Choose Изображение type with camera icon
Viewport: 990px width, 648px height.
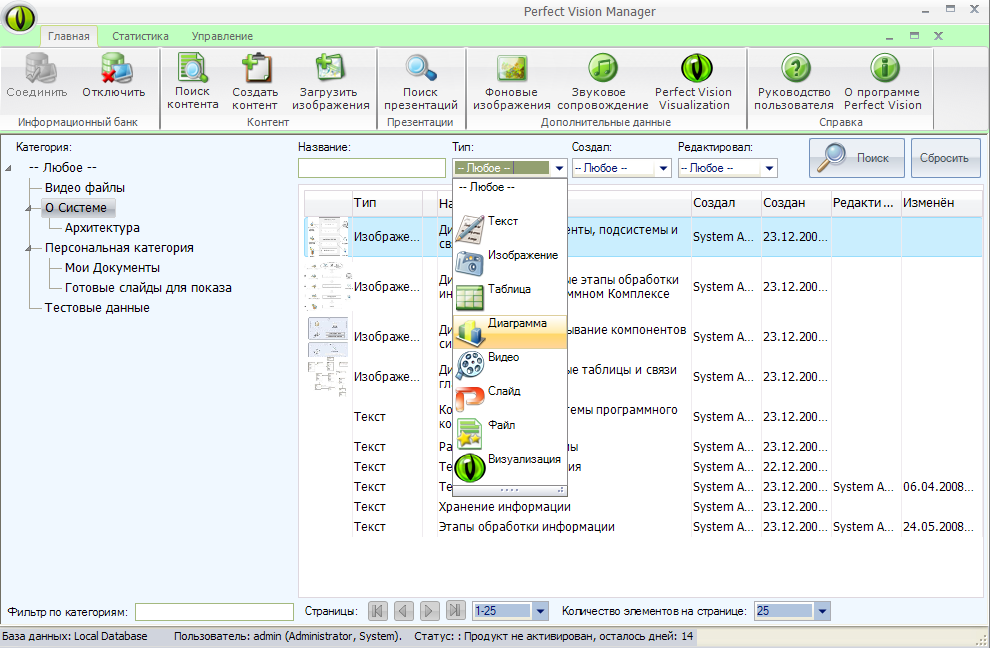(510, 263)
